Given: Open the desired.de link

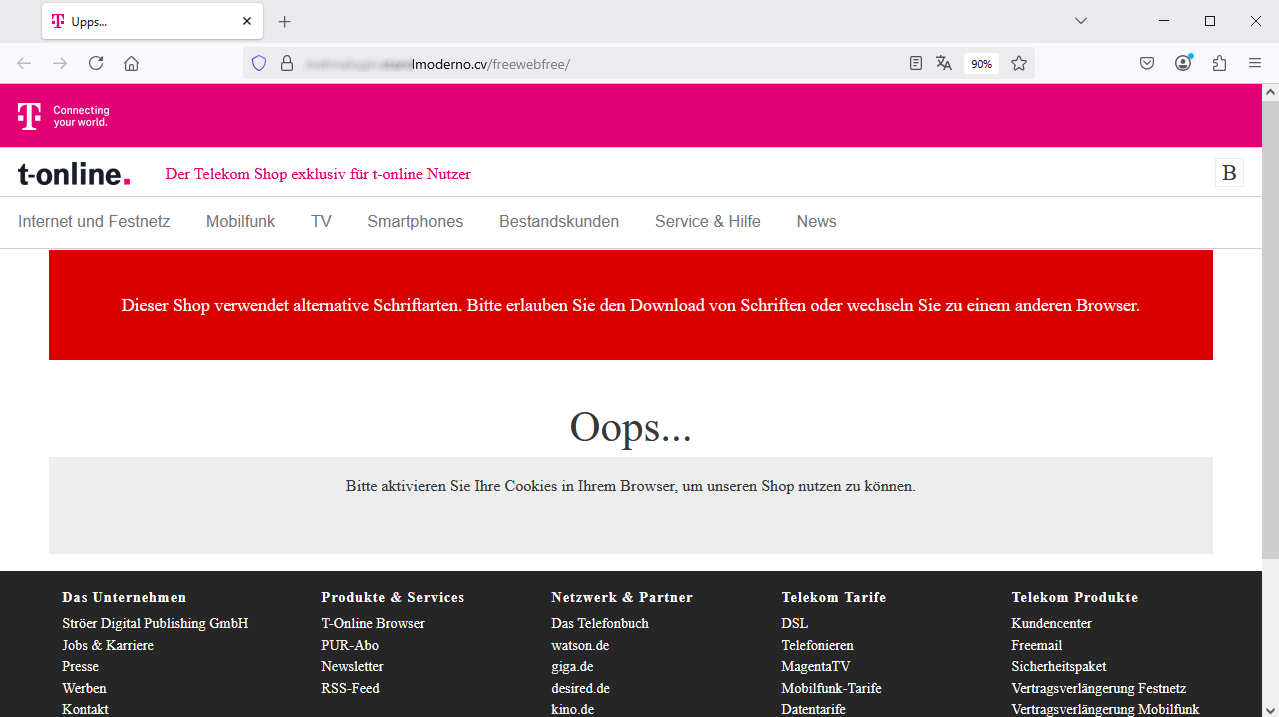Looking at the screenshot, I should [580, 688].
